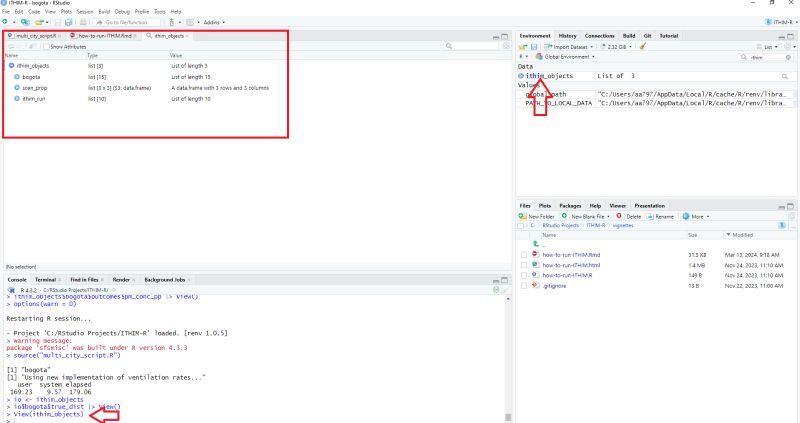800x423 pixels.
Task: Minimize the Console pane
Action: tap(496, 280)
